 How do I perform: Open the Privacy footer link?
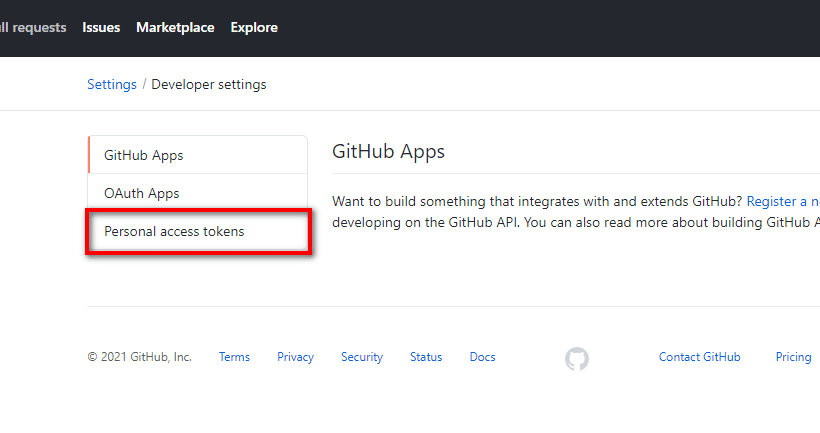coord(295,357)
